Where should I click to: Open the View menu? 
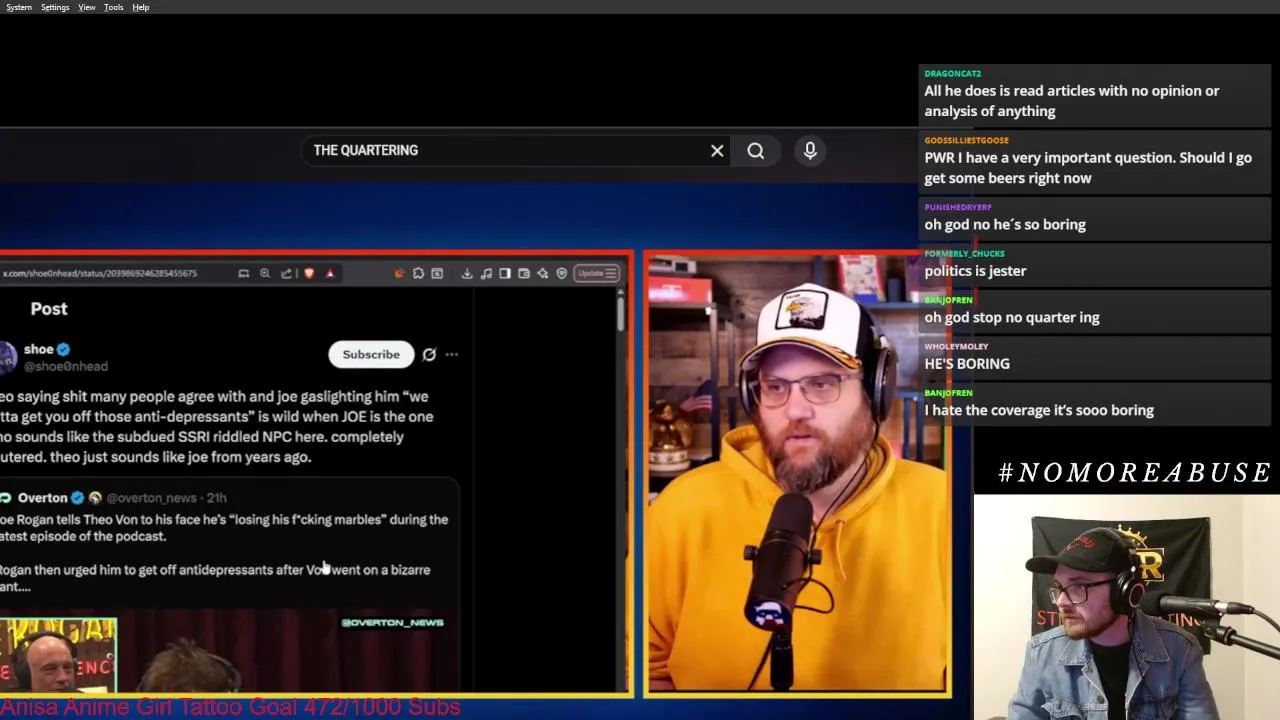[x=87, y=7]
